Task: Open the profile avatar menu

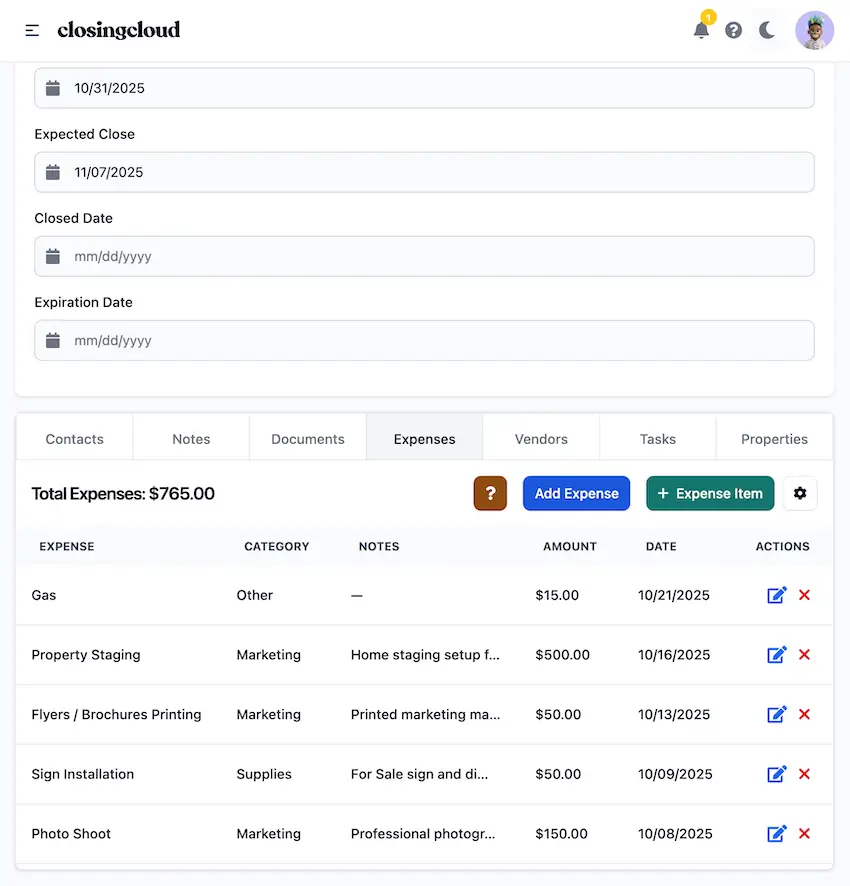Action: click(814, 30)
